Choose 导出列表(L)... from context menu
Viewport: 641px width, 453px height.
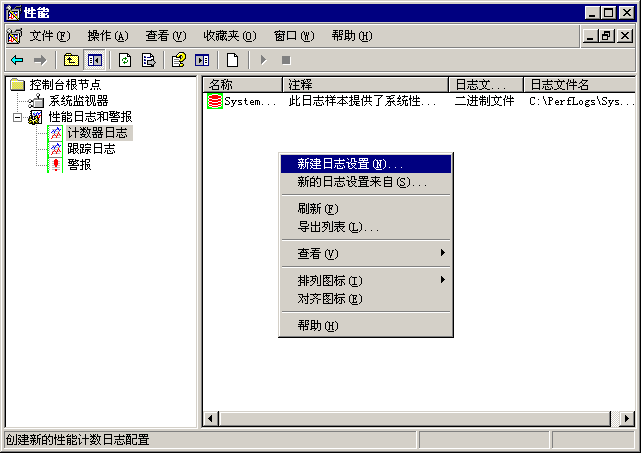click(366, 227)
